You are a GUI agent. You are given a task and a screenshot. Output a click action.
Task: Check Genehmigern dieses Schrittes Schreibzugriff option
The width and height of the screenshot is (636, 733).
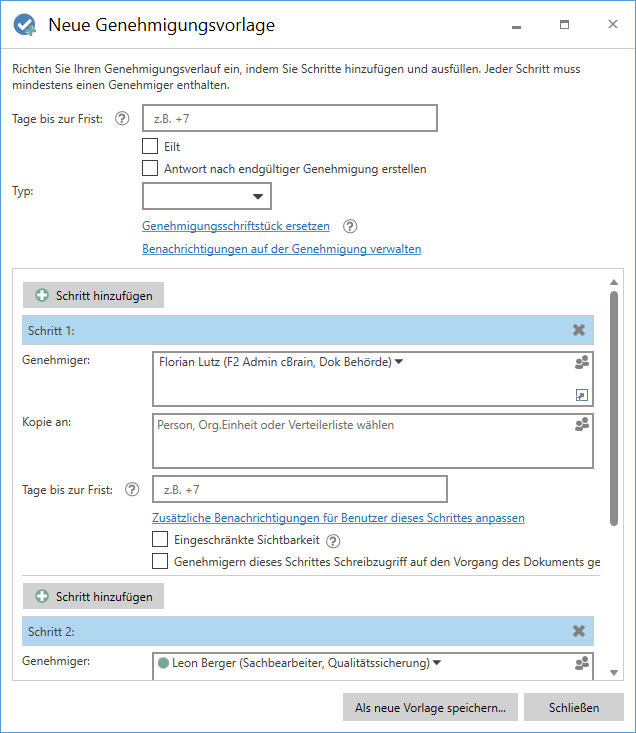(160, 561)
